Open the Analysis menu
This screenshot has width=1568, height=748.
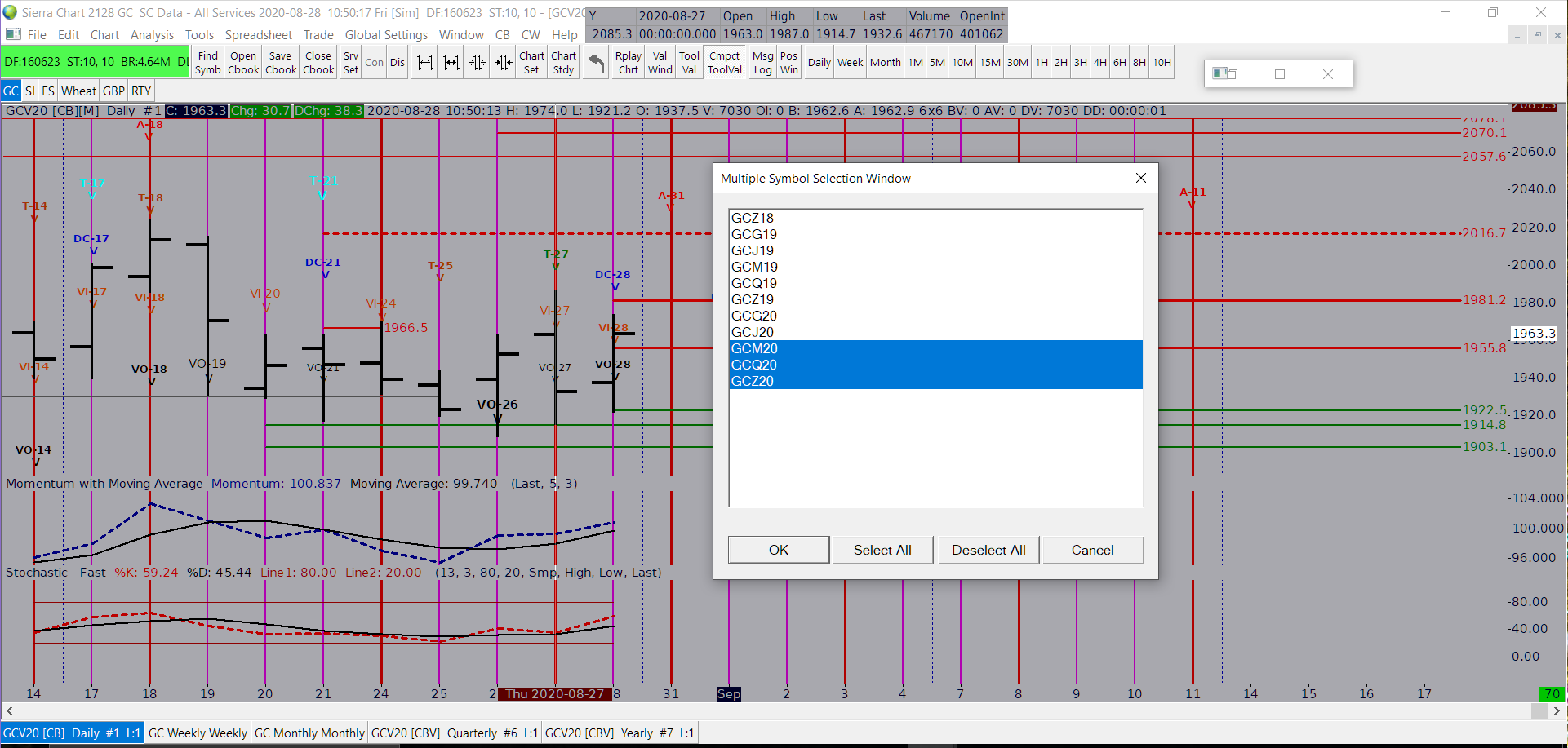(x=152, y=35)
